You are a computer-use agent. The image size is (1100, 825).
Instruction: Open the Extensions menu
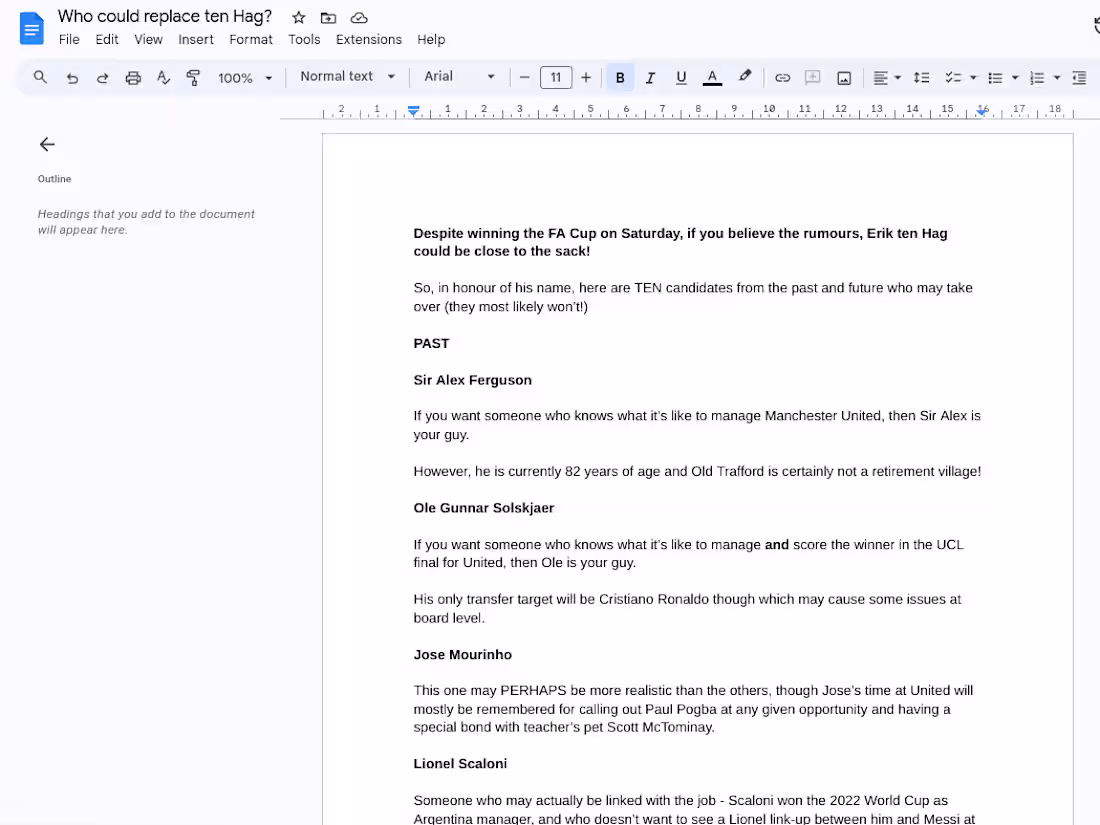pyautogui.click(x=368, y=39)
